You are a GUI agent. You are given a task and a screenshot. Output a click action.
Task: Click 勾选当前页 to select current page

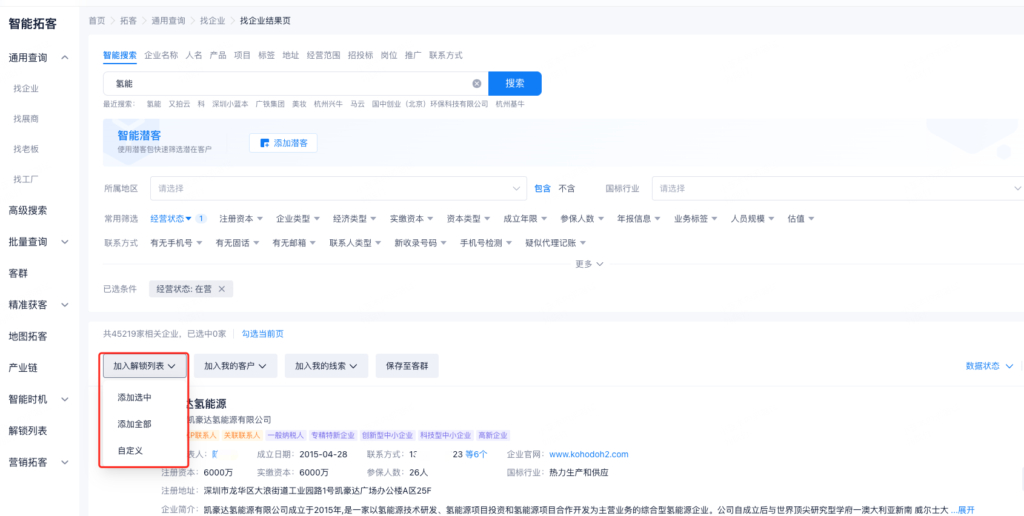(263, 334)
